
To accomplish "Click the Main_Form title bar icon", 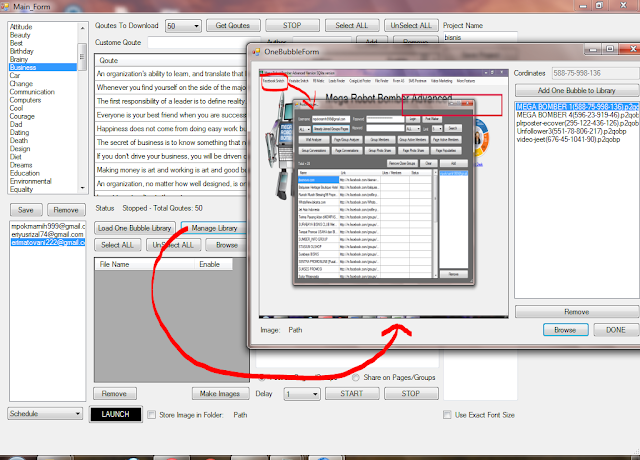I will tap(5, 6).
